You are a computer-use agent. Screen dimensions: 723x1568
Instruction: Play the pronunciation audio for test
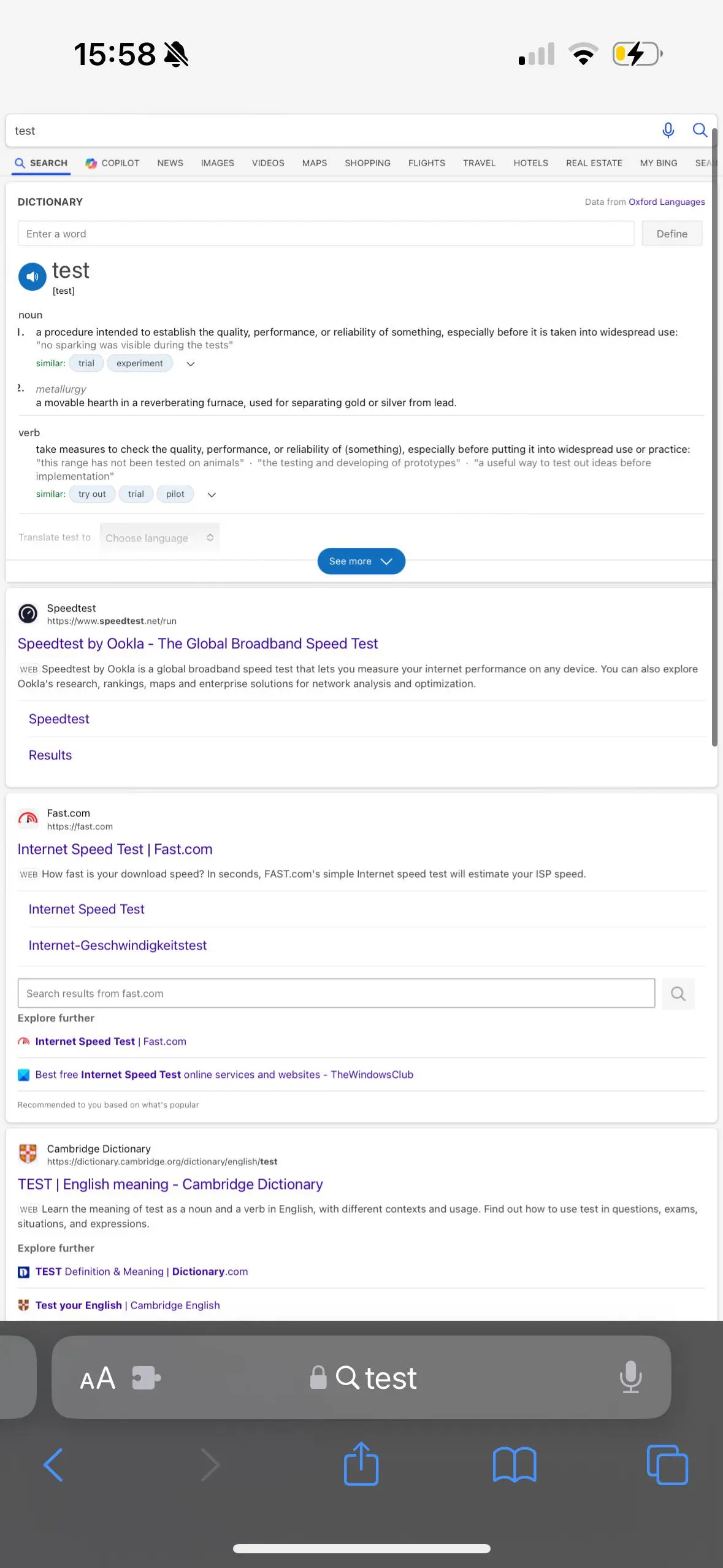click(x=32, y=277)
